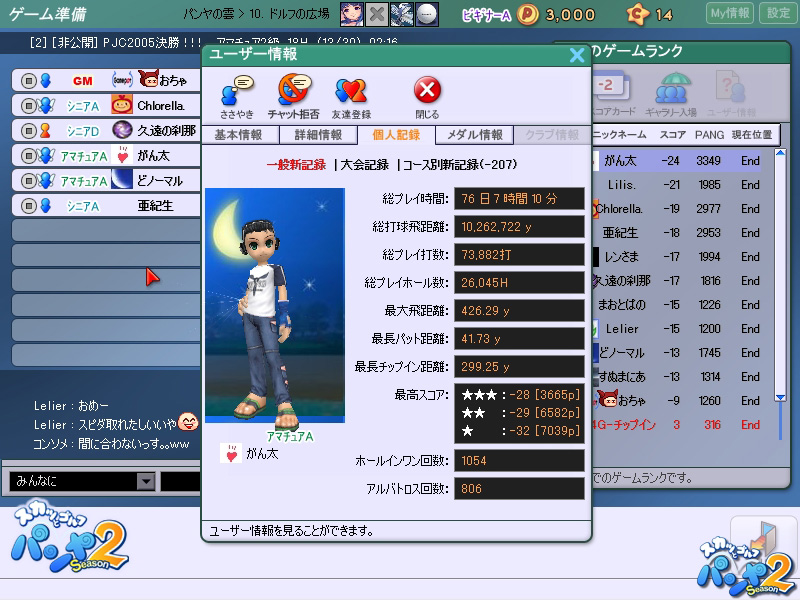The width and height of the screenshot is (800, 600).
Task: Click the gray X item slot icon
Action: 377,14
